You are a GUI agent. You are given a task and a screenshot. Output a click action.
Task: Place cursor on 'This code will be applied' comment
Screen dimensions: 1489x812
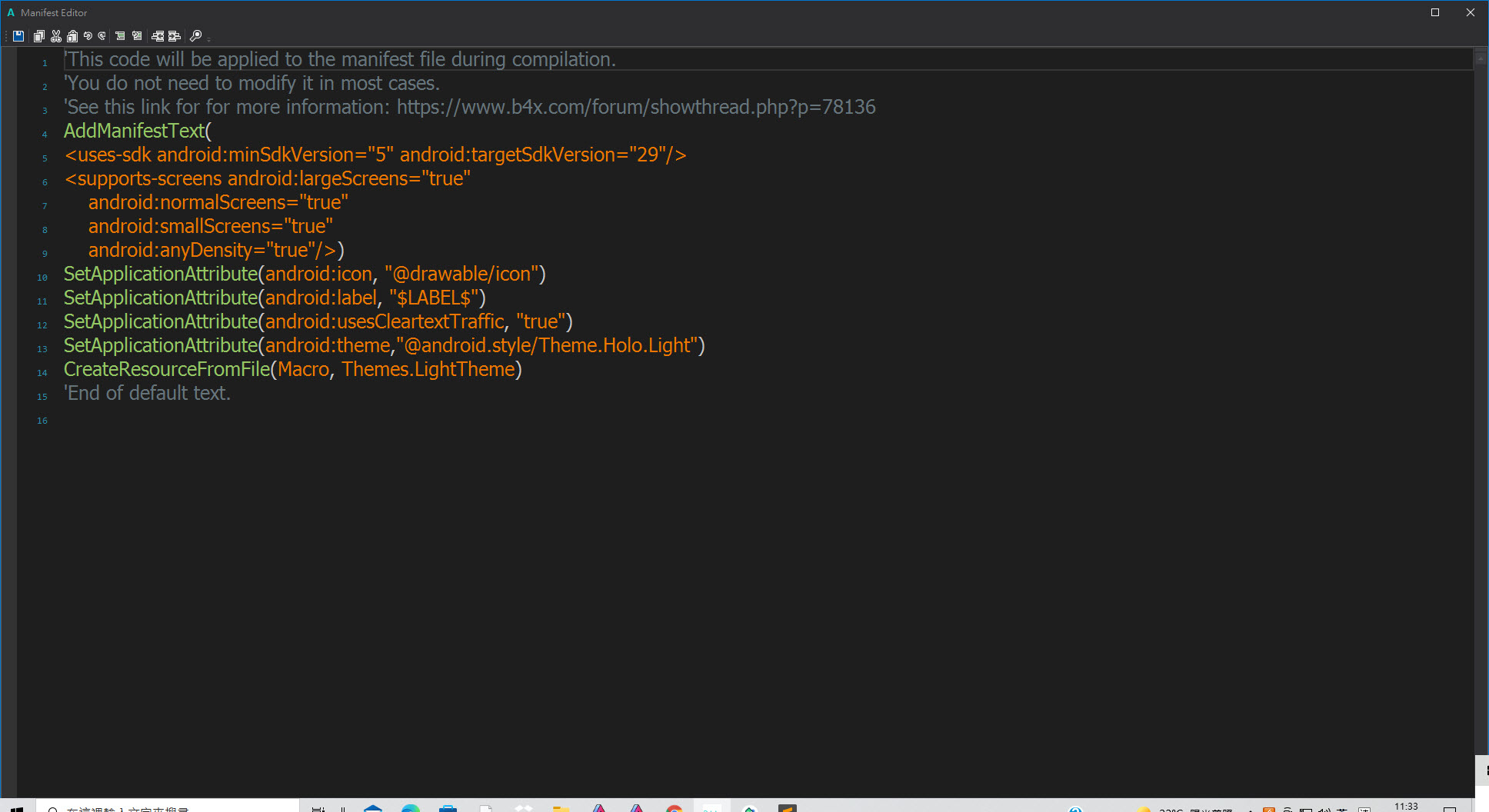click(340, 59)
